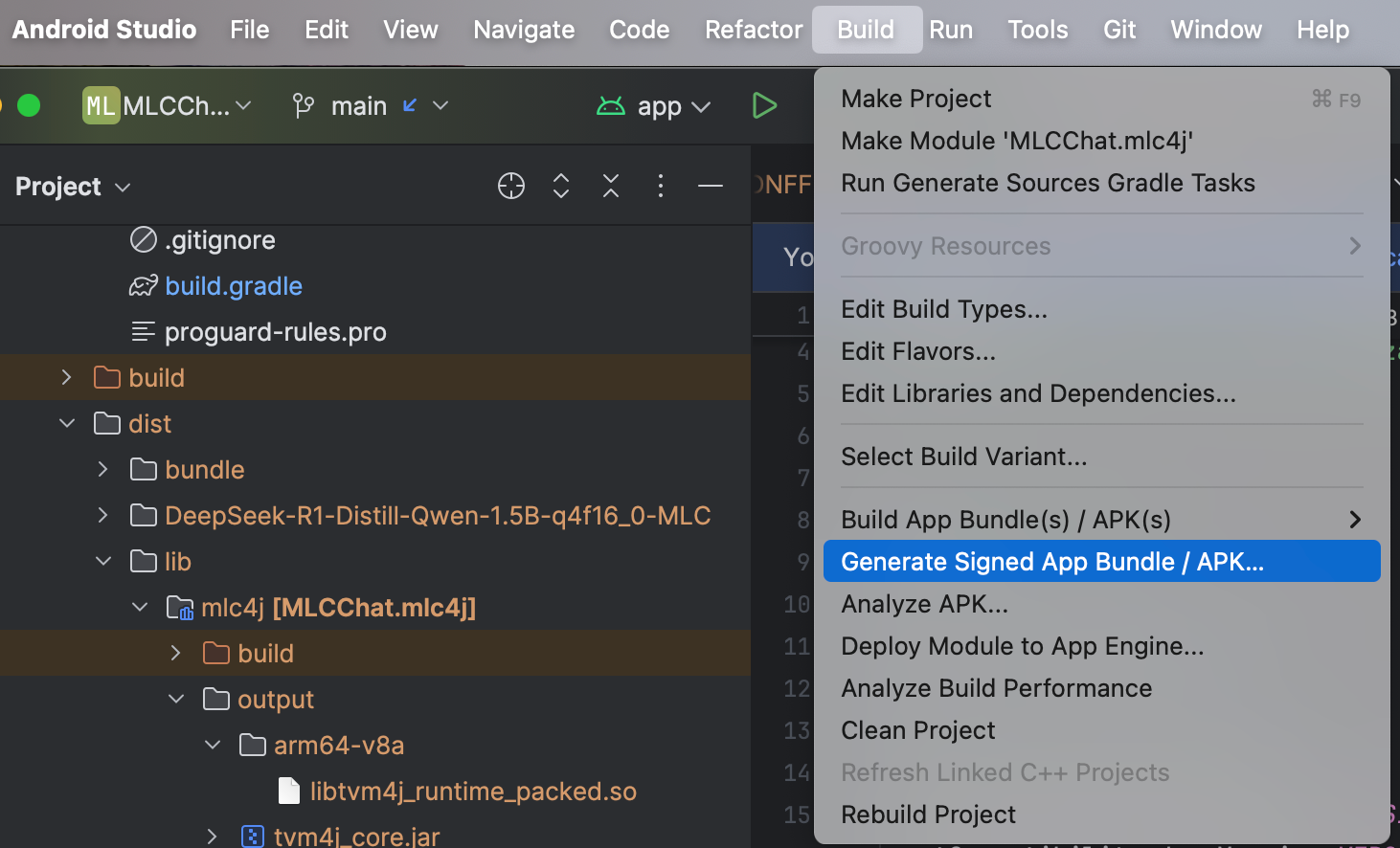This screenshot has height=848, width=1400.
Task: Click the libtvm4j_runtime_packed.so file icon
Action: click(288, 791)
